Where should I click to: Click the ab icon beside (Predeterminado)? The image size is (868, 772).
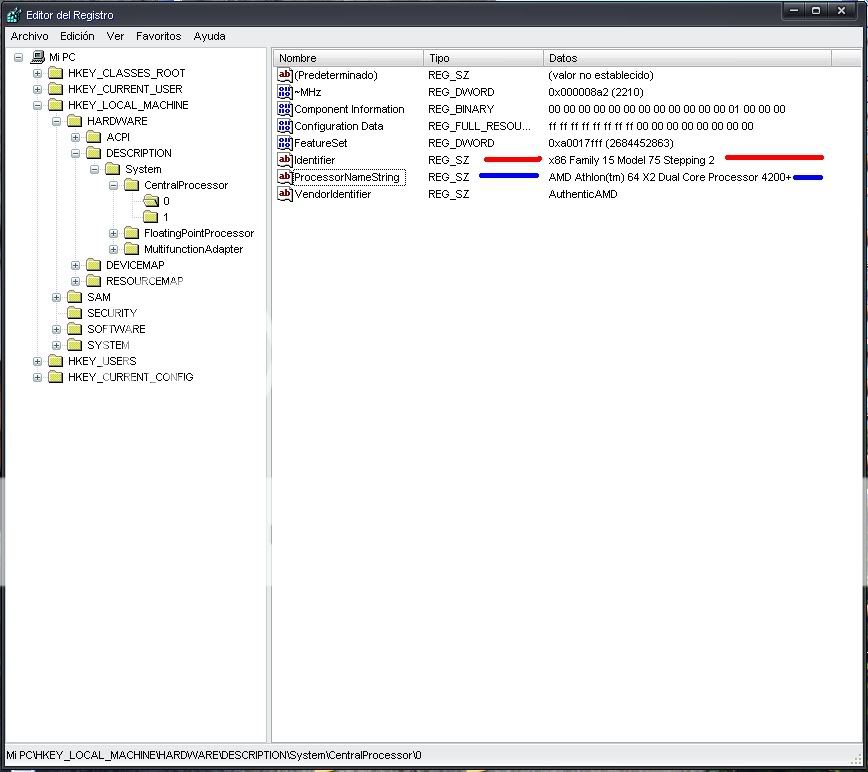click(x=285, y=74)
